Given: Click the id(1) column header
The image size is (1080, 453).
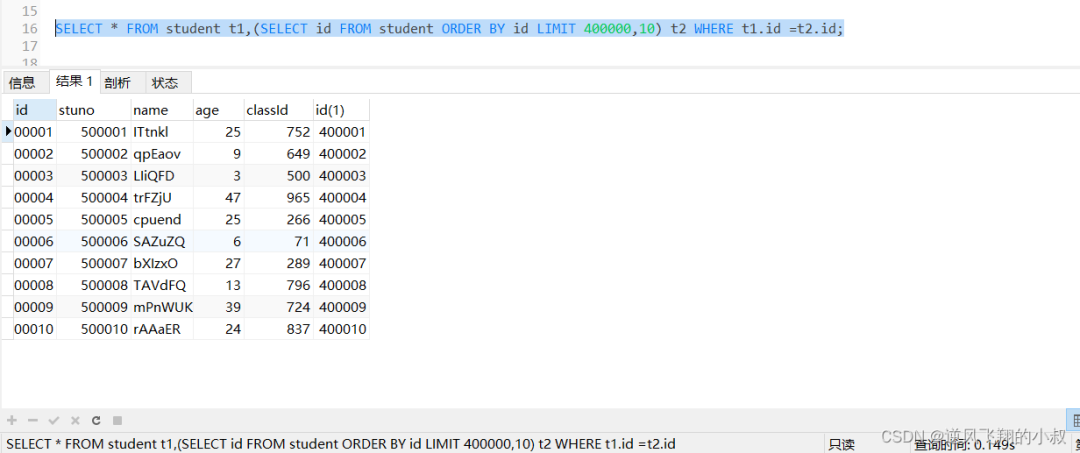Looking at the screenshot, I should 342,109.
